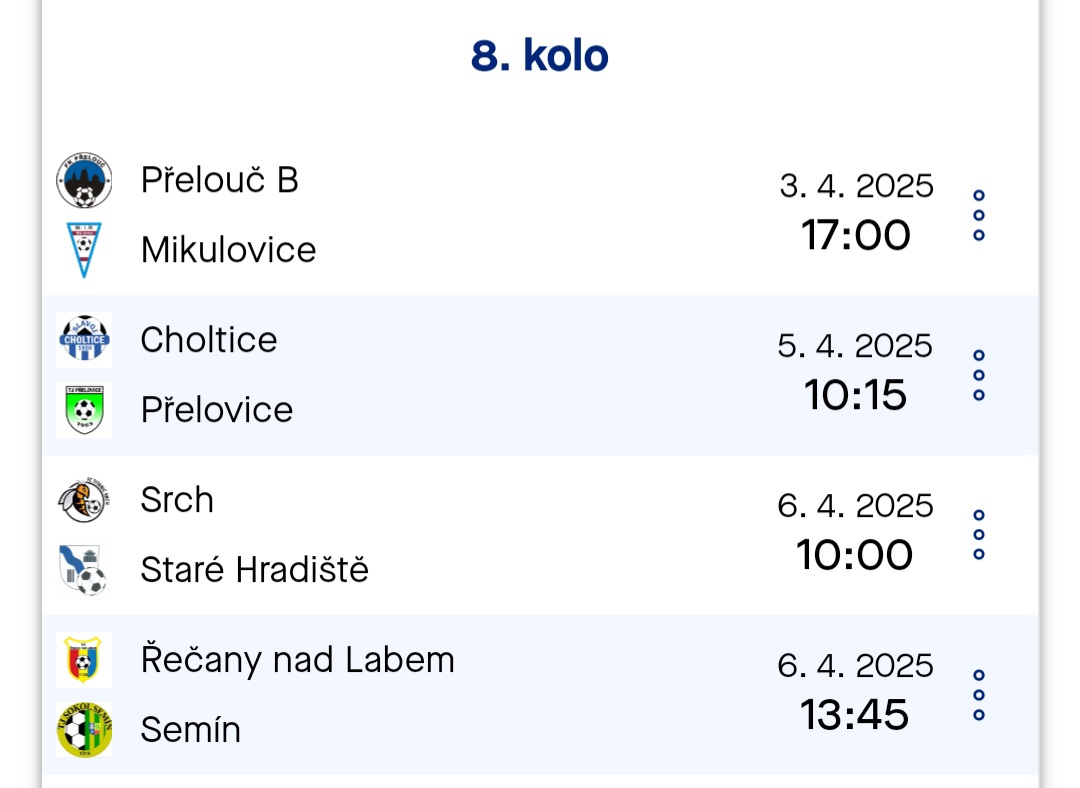This screenshot has width=1080, height=788.
Task: Click the 6. 4. 2025 13:45 match time
Action: tap(855, 692)
